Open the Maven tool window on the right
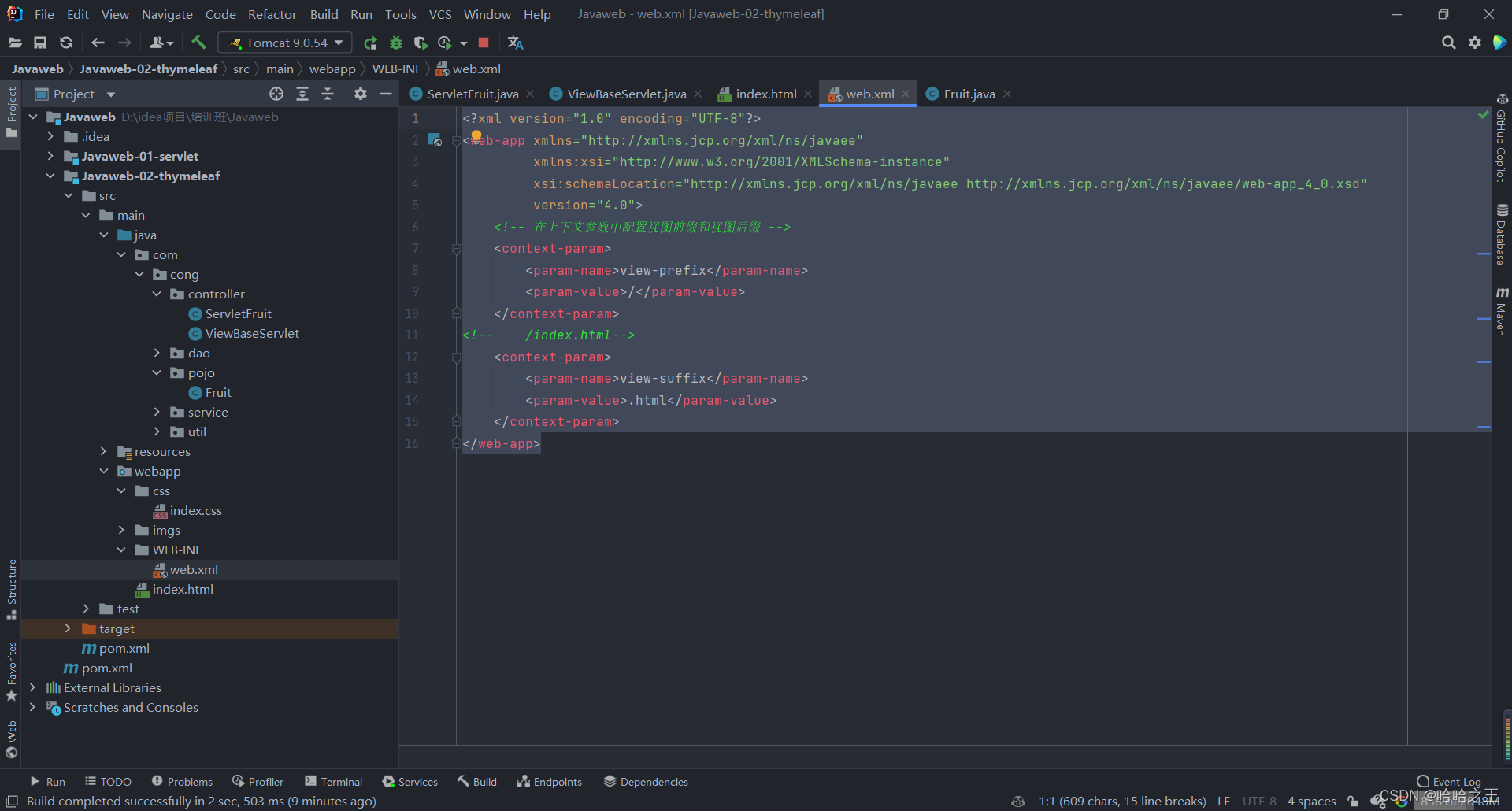 pyautogui.click(x=1503, y=315)
